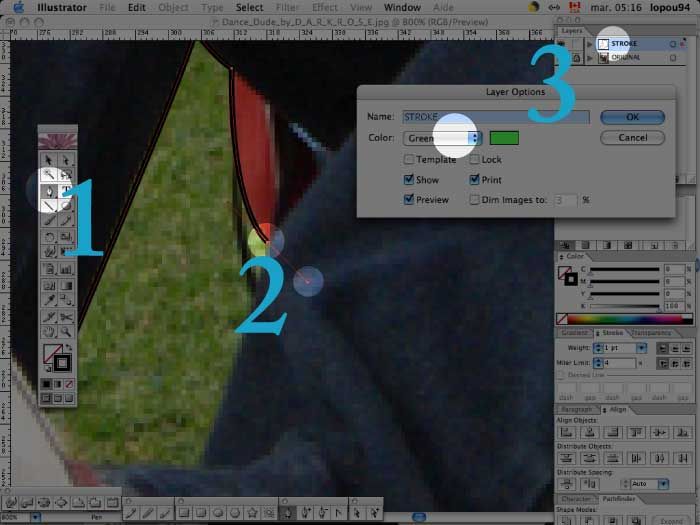Select the Pen tool in the toolbox
Image resolution: width=700 pixels, height=525 pixels.
tap(49, 191)
